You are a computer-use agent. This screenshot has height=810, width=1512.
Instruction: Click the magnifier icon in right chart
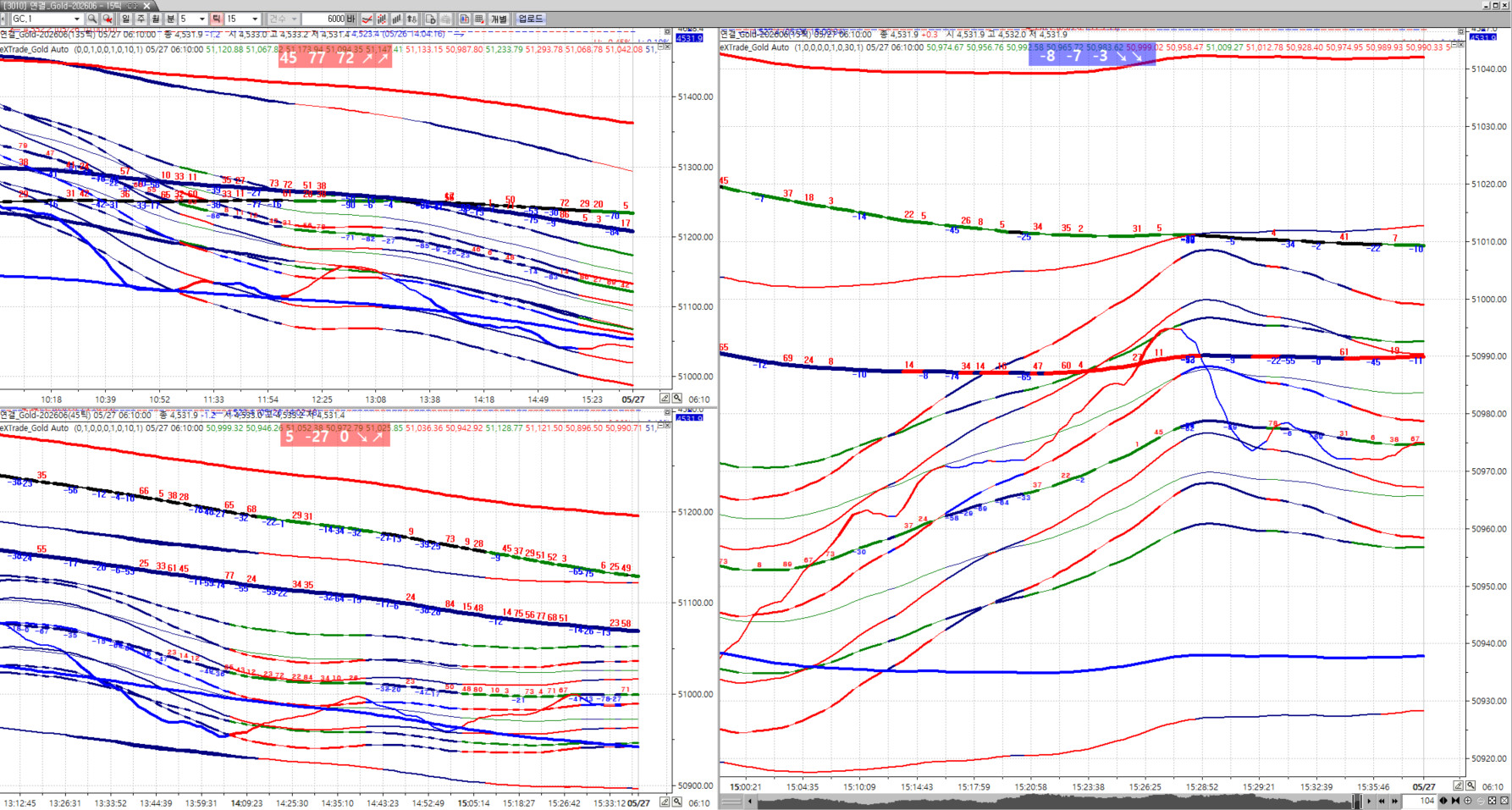coord(1471,786)
